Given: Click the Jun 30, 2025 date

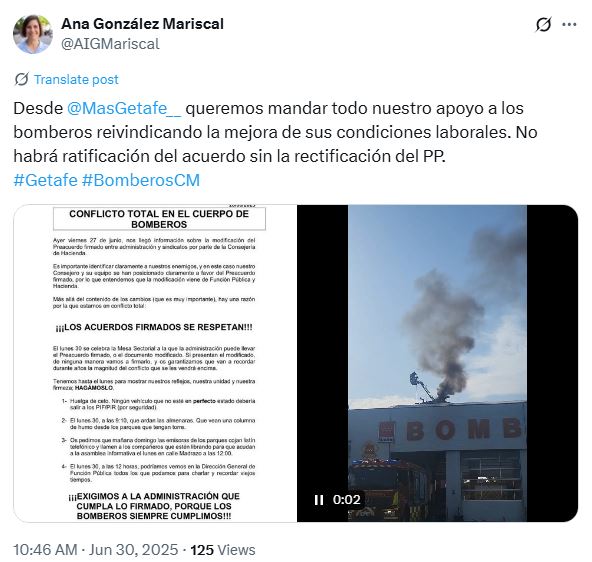Looking at the screenshot, I should (x=133, y=550).
